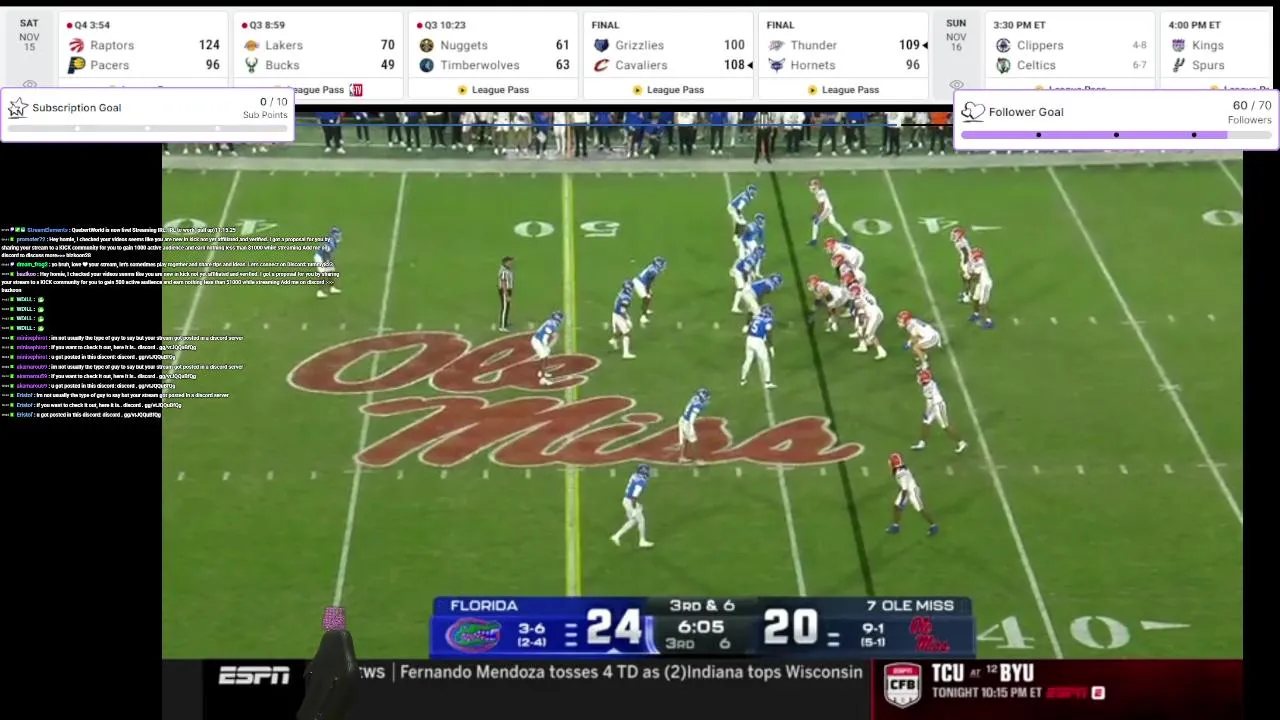Click the 6:05 game clock
The width and height of the screenshot is (1280, 720).
click(x=700, y=627)
